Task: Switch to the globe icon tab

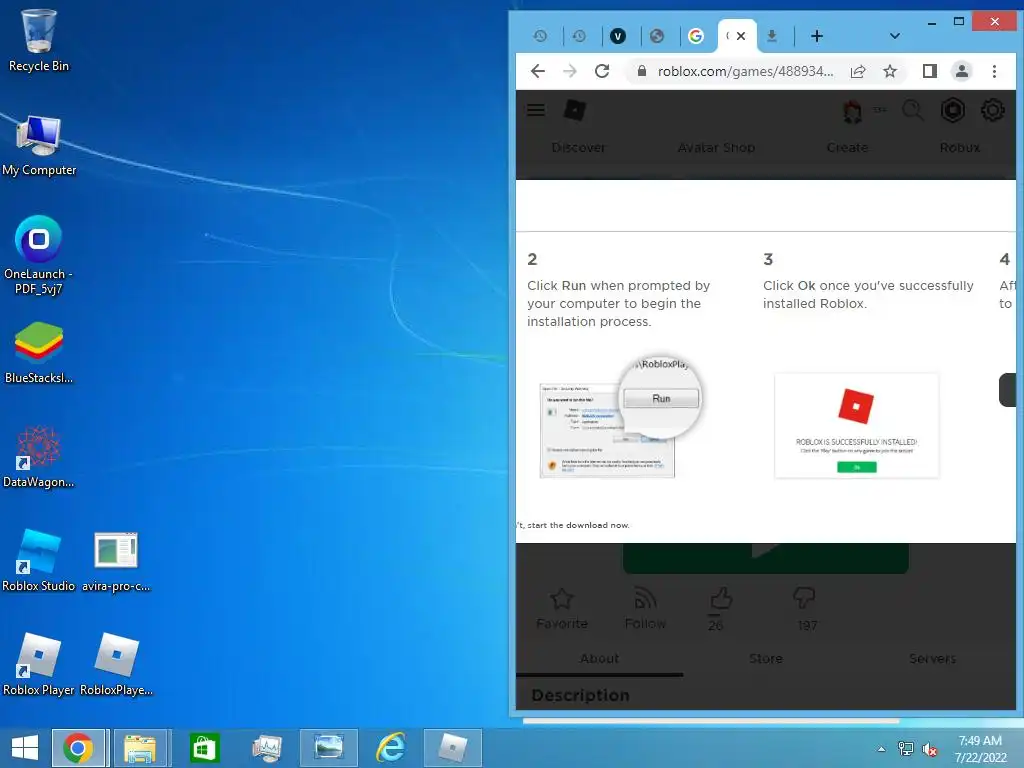Action: 657,36
